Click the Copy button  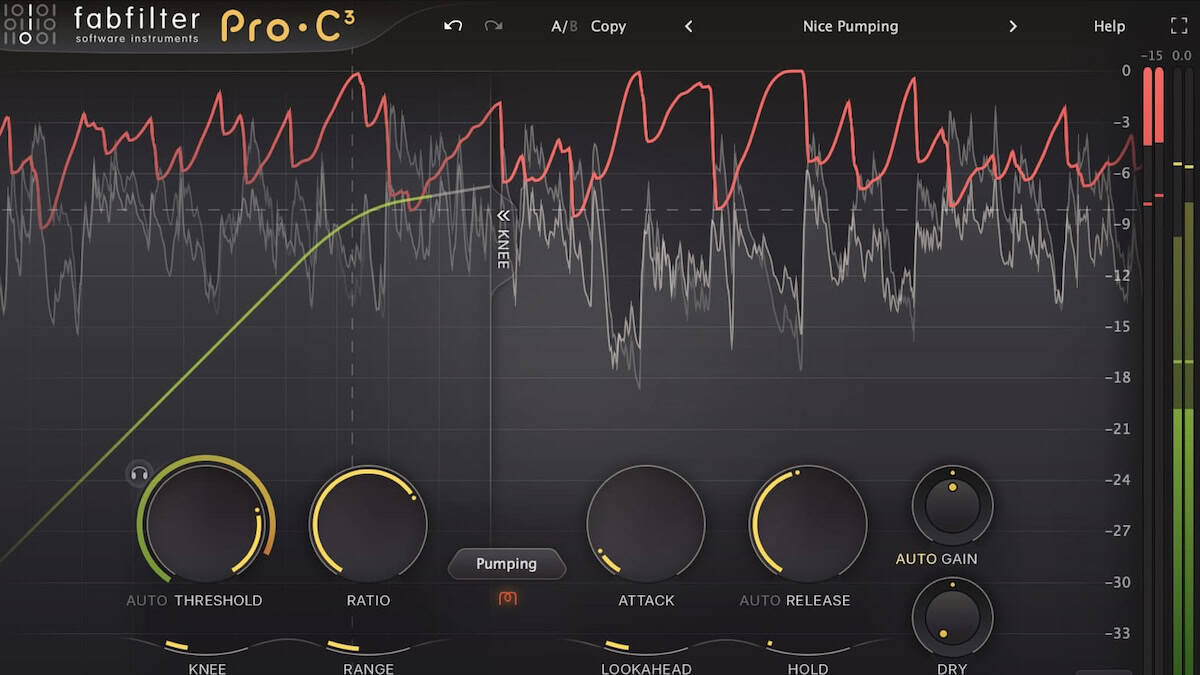click(608, 27)
